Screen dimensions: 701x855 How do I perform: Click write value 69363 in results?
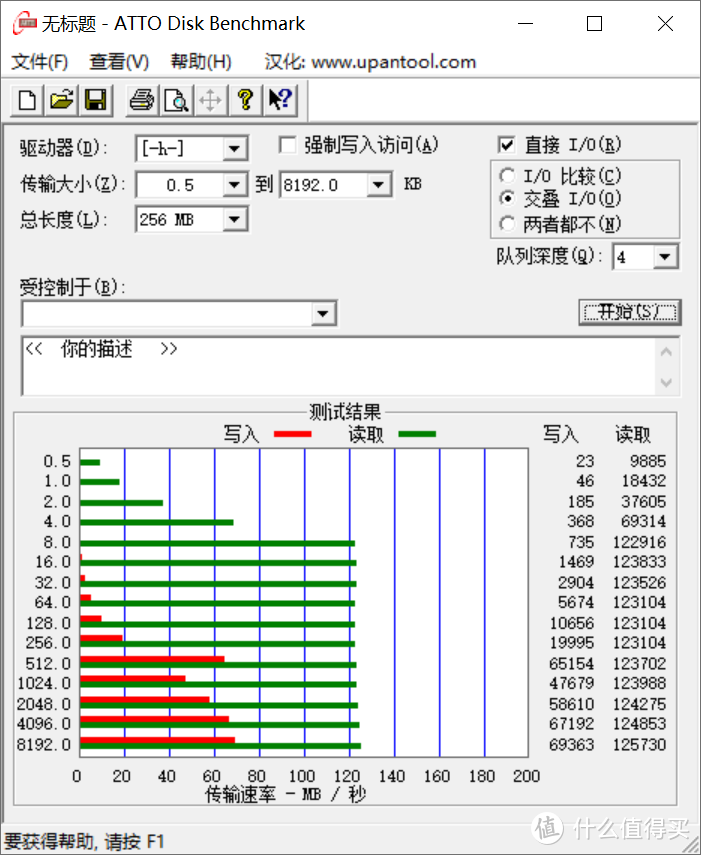point(571,744)
